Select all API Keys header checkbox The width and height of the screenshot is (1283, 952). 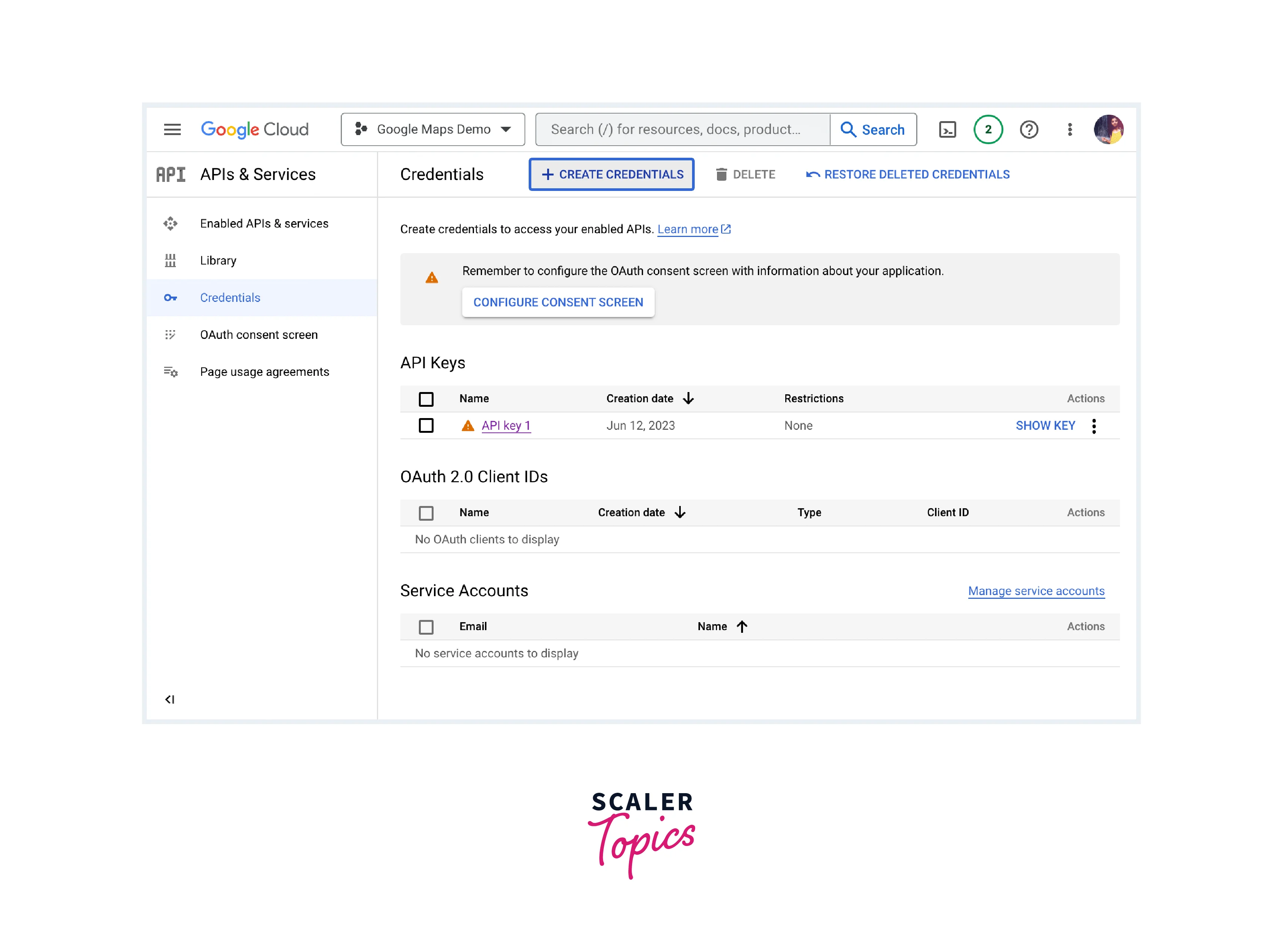pos(426,399)
